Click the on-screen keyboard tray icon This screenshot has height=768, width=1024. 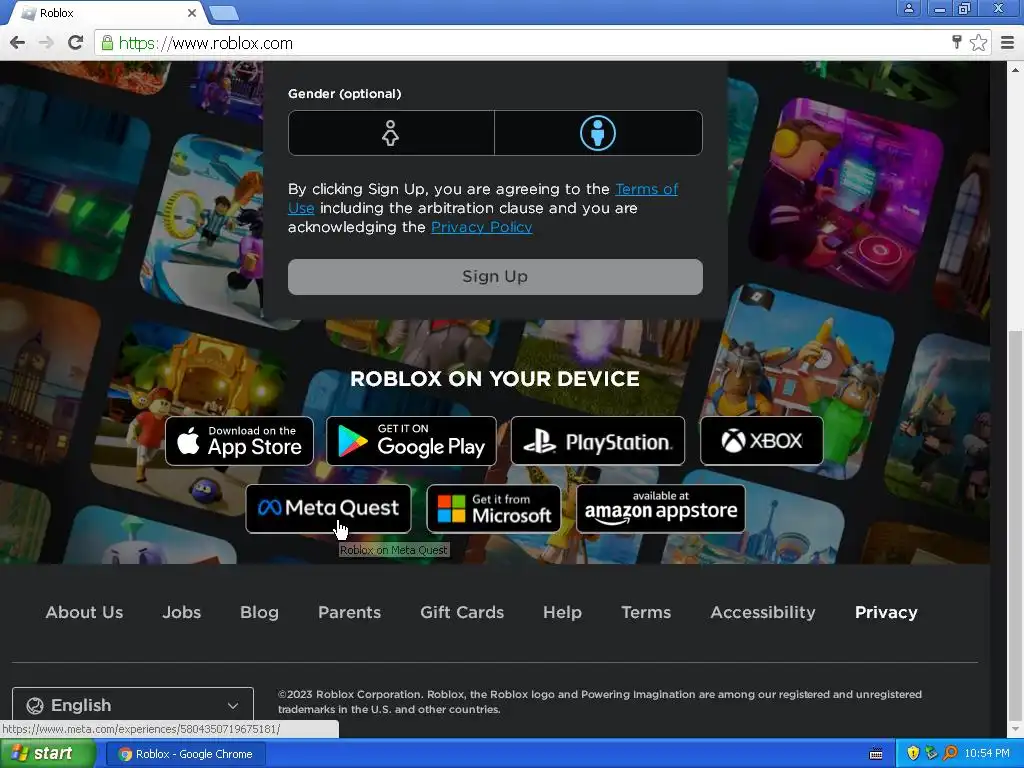(x=876, y=754)
